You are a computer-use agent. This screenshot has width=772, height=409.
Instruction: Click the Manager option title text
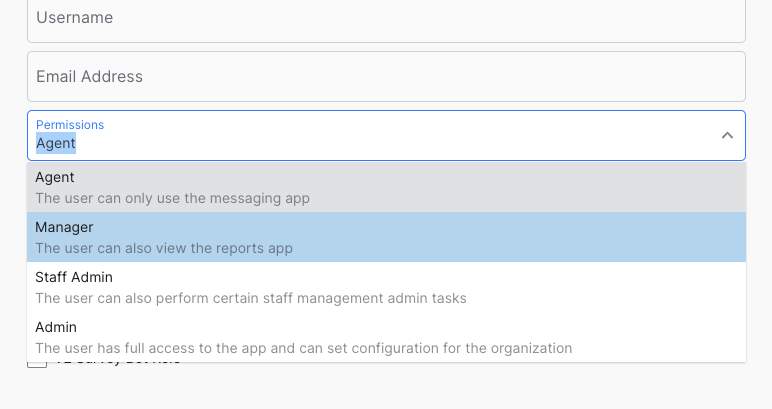point(64,227)
